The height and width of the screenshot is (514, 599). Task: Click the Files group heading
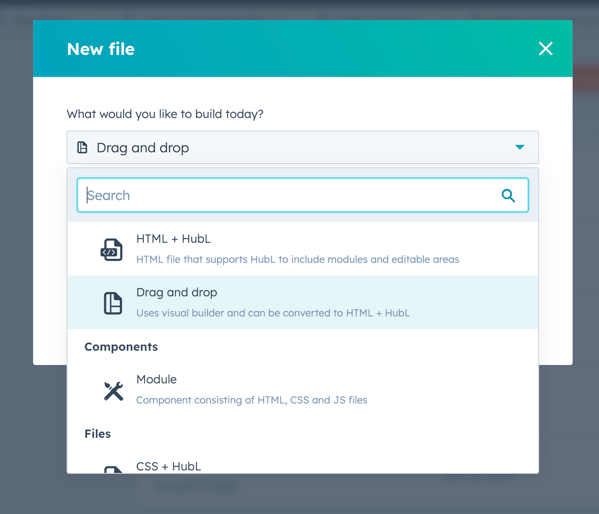click(x=97, y=434)
